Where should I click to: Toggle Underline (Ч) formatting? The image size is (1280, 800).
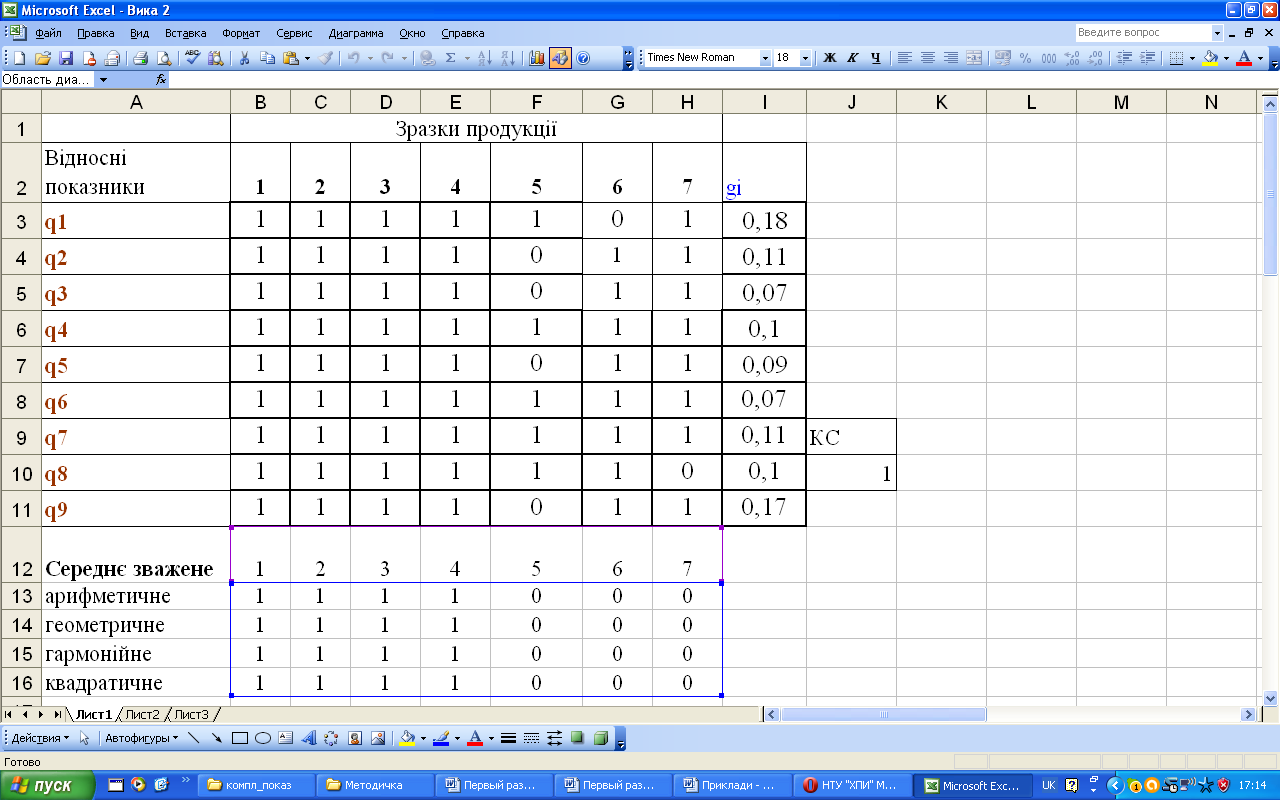click(x=876, y=58)
